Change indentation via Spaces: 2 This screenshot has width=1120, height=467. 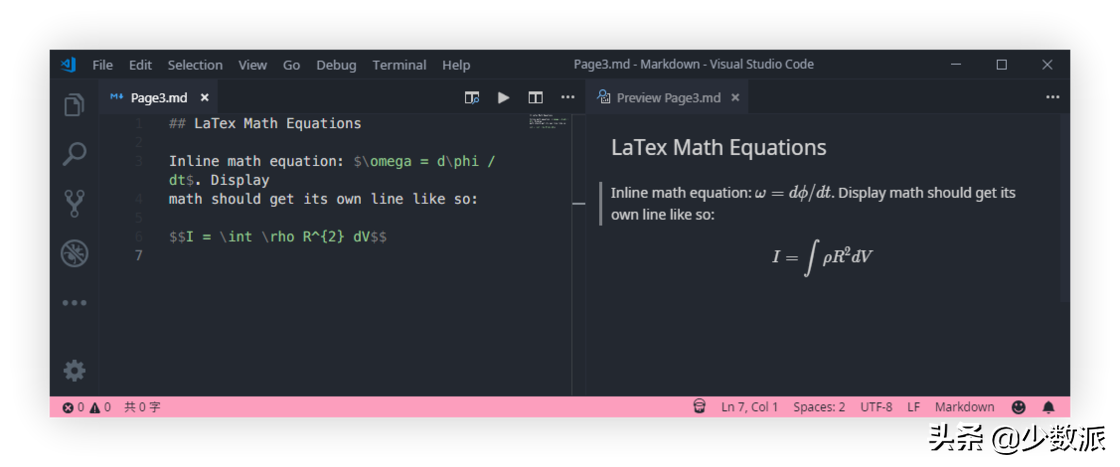tap(819, 407)
